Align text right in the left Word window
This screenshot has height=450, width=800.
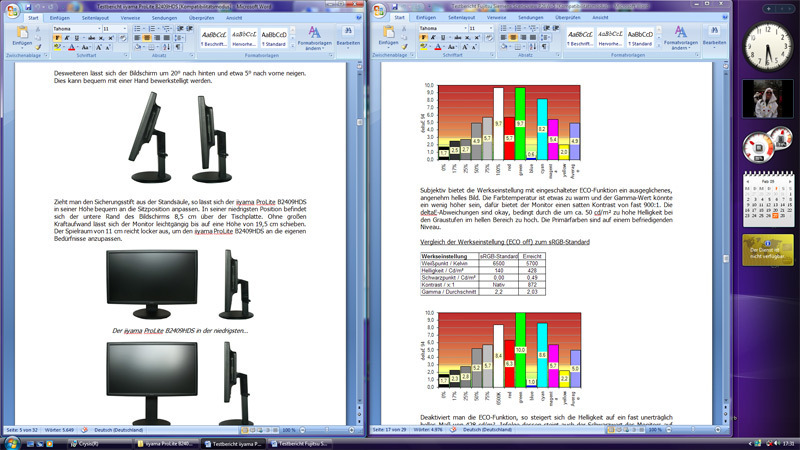[157, 38]
